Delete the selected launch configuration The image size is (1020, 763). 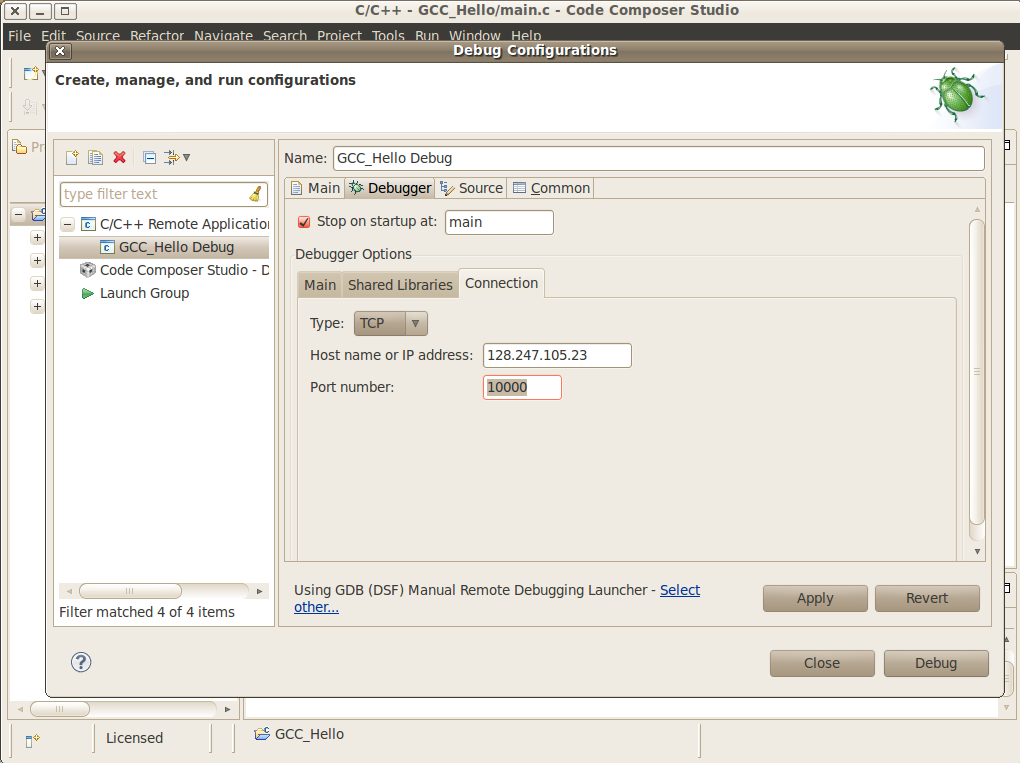pyautogui.click(x=119, y=157)
